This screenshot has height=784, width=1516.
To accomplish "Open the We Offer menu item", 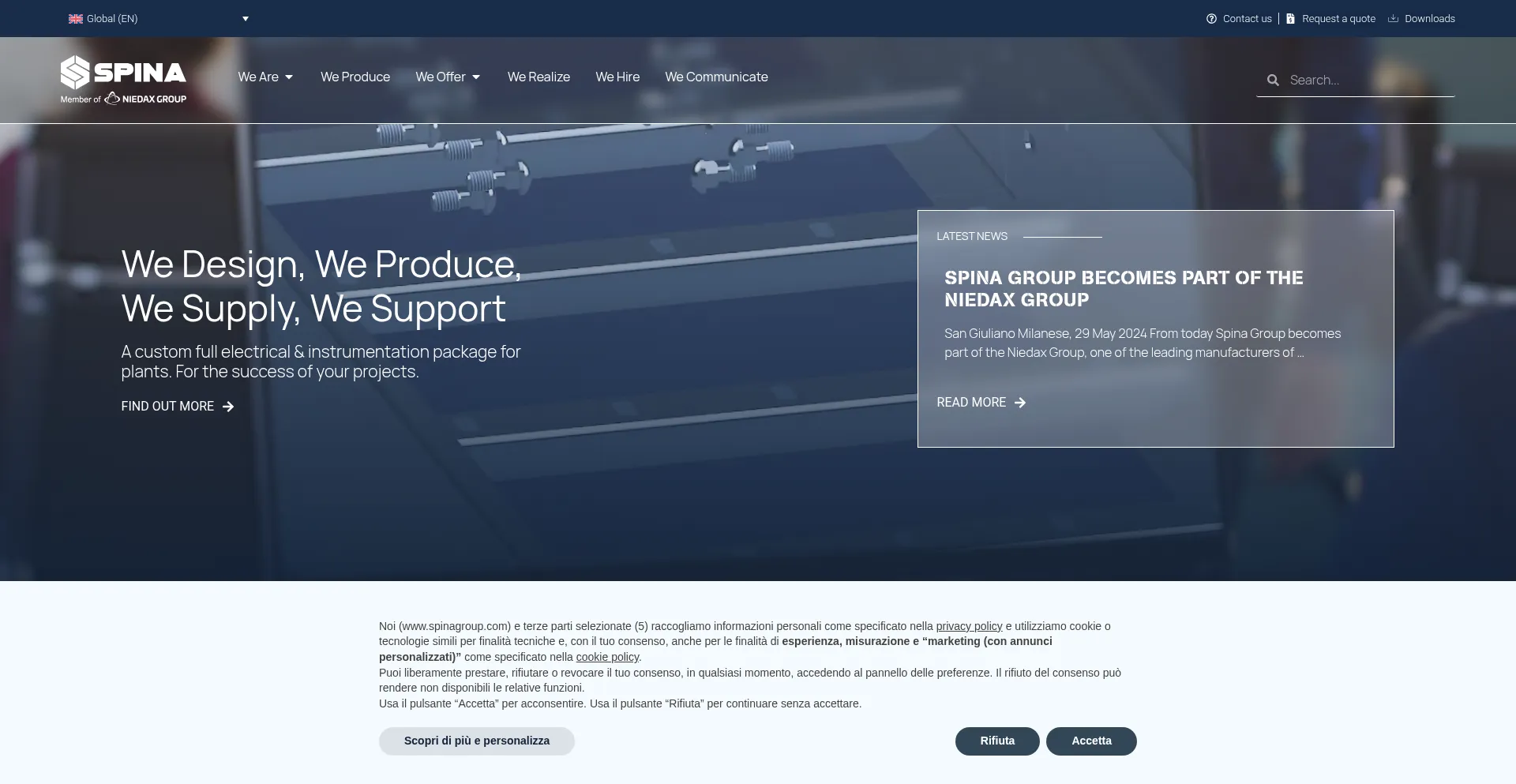I will (441, 77).
